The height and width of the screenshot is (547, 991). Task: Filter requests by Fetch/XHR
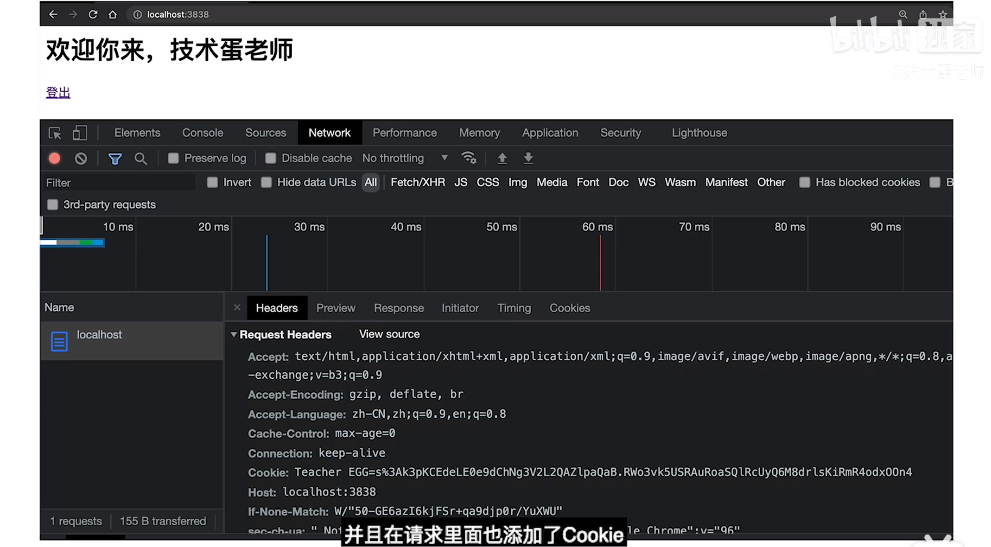pos(418,182)
